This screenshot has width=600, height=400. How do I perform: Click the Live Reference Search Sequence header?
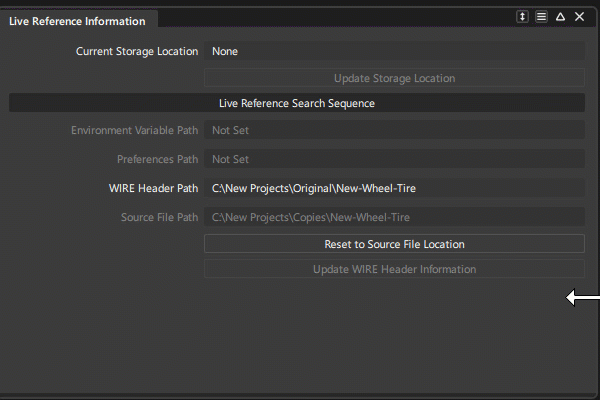pos(296,103)
